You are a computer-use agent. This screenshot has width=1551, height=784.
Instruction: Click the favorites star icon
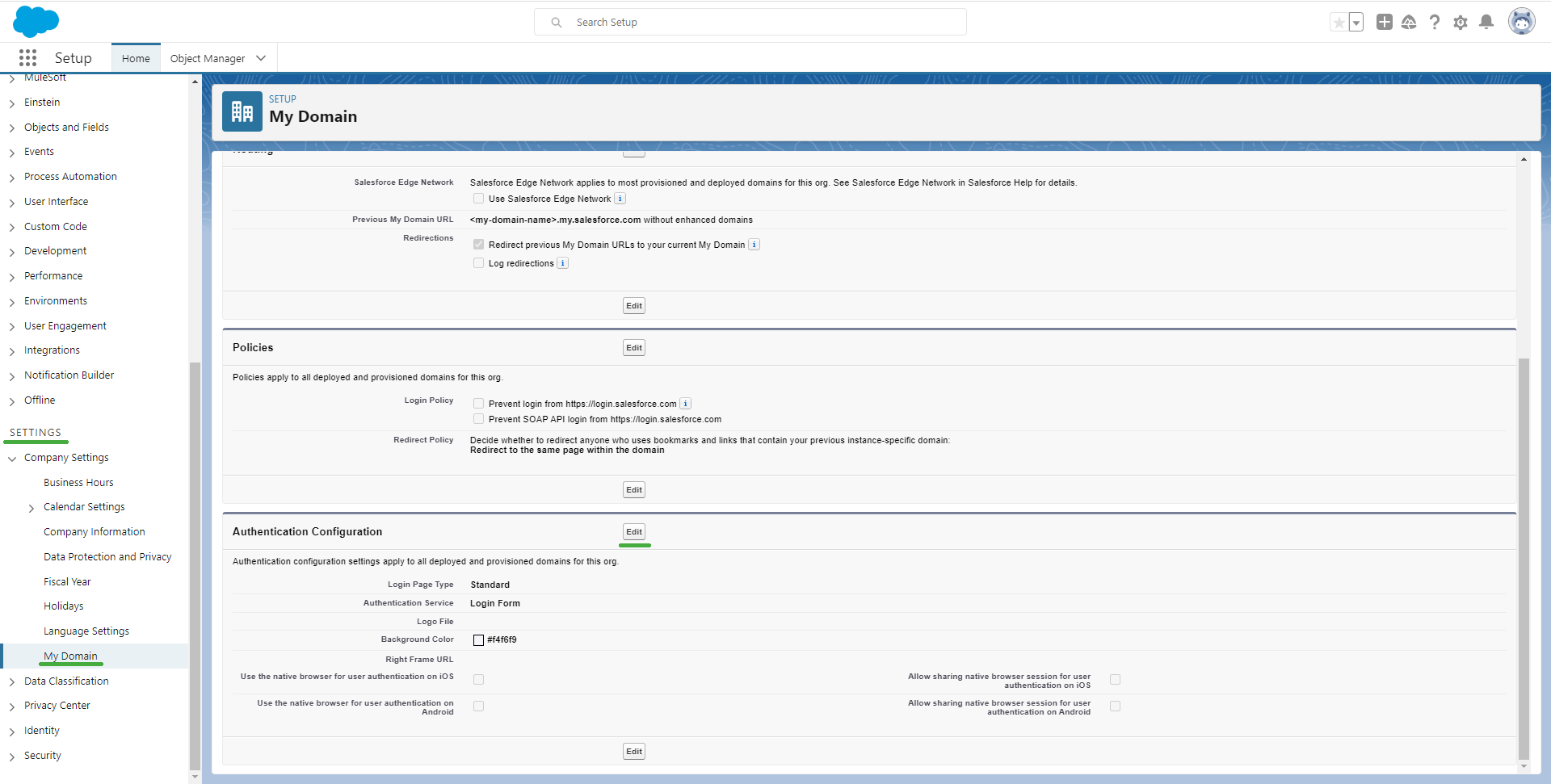click(x=1339, y=23)
